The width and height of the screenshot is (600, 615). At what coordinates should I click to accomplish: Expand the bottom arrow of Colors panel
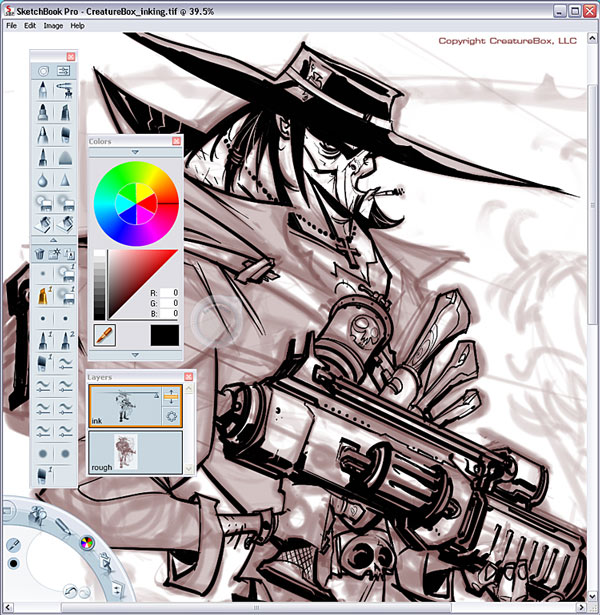135,355
